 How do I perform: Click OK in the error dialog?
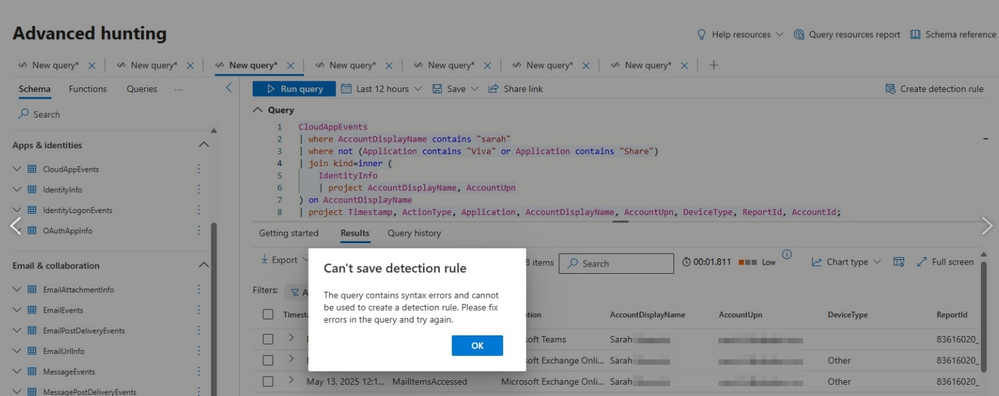477,345
